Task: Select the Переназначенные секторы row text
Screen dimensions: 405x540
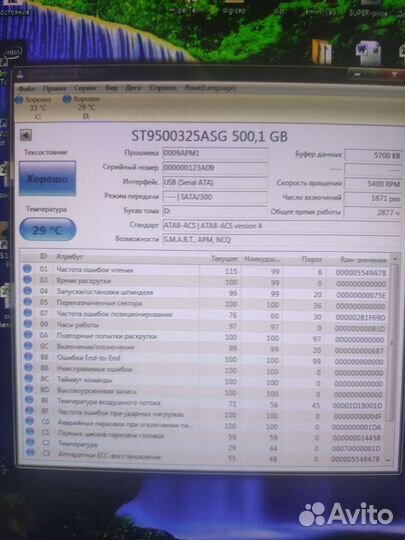Action: click(x=99, y=303)
